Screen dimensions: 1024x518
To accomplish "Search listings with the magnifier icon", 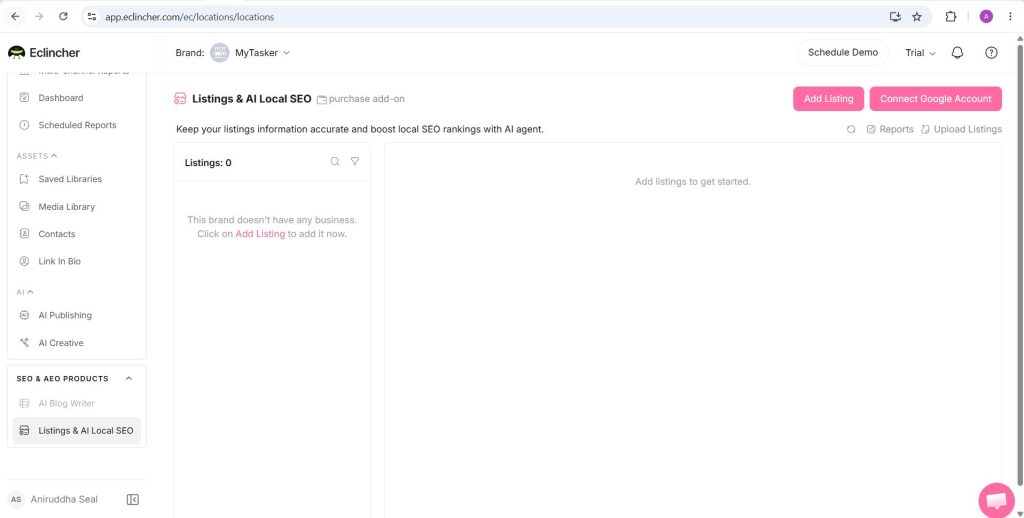I will (334, 161).
